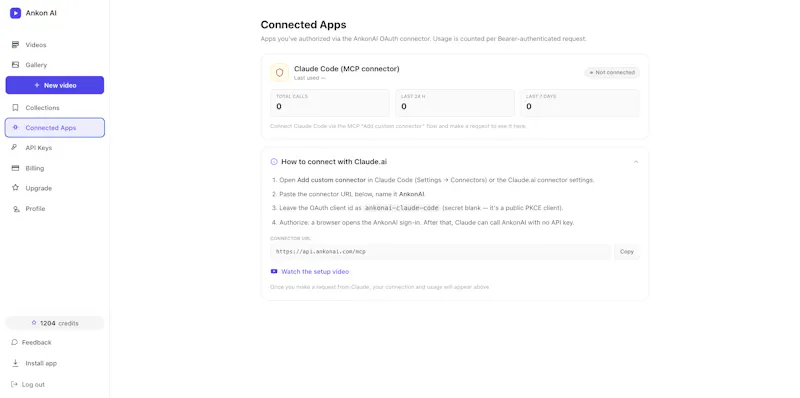Click the Last 7 Days stat card

tap(580, 103)
